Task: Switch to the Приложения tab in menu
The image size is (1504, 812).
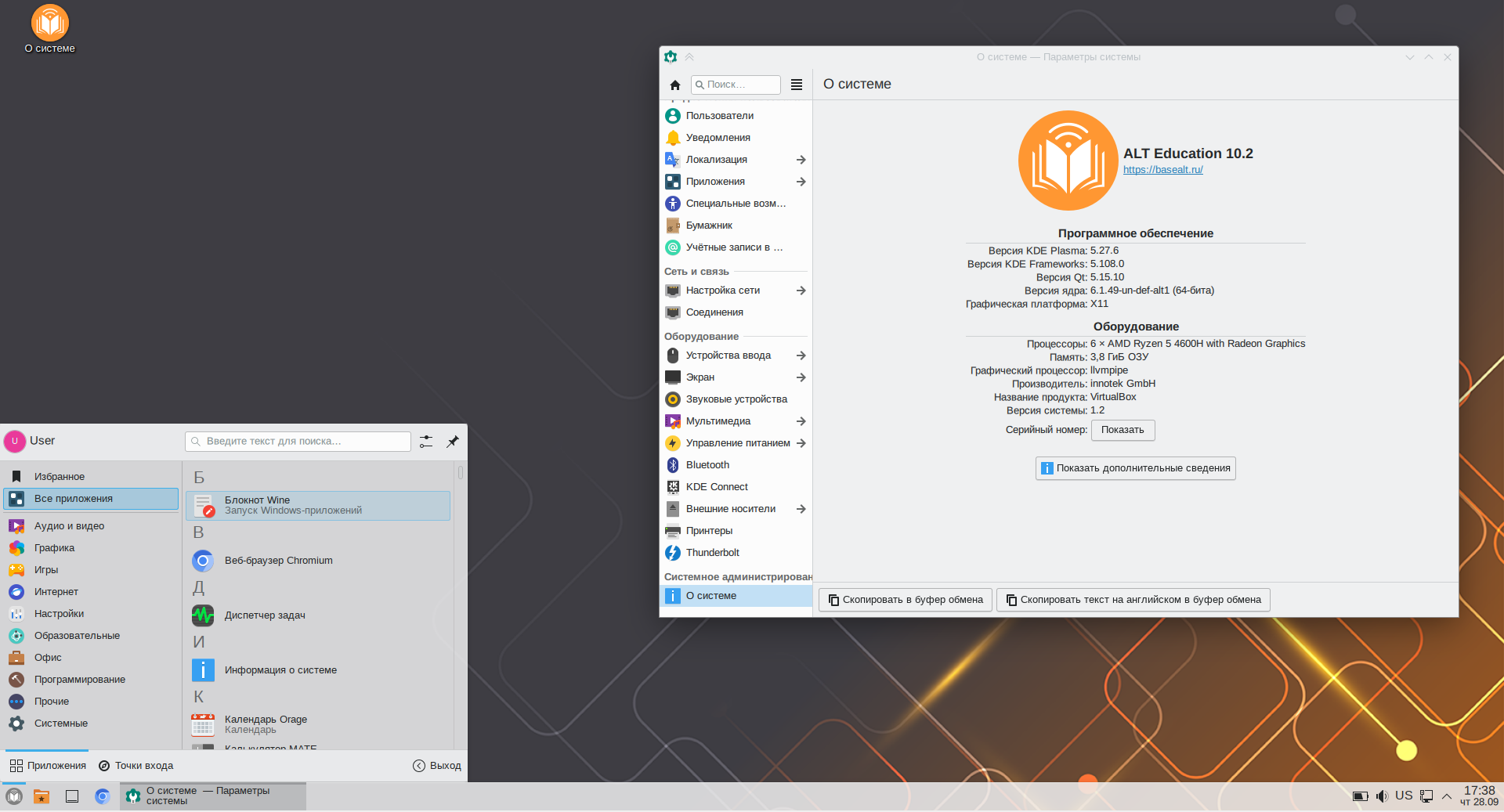Action: (48, 766)
